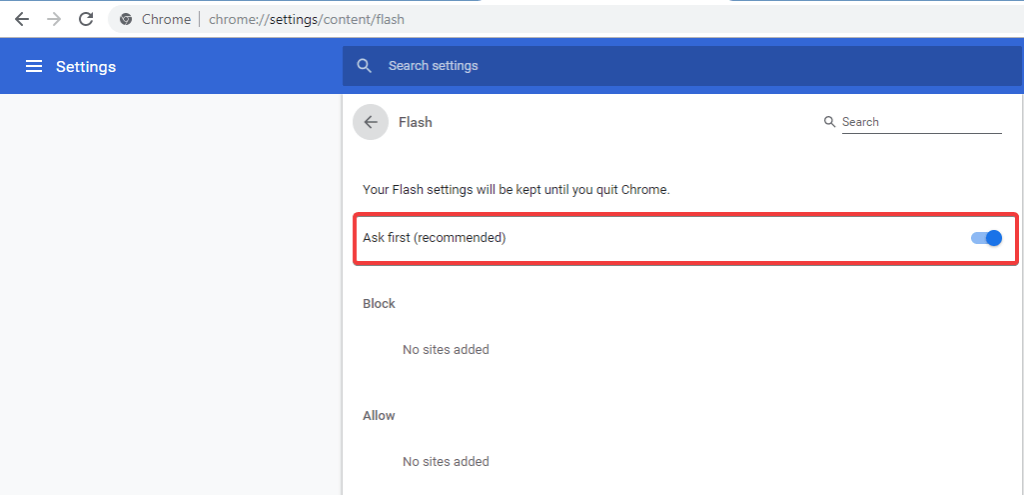This screenshot has height=495, width=1024.
Task: Click the small search icon beside Flash
Action: point(829,122)
